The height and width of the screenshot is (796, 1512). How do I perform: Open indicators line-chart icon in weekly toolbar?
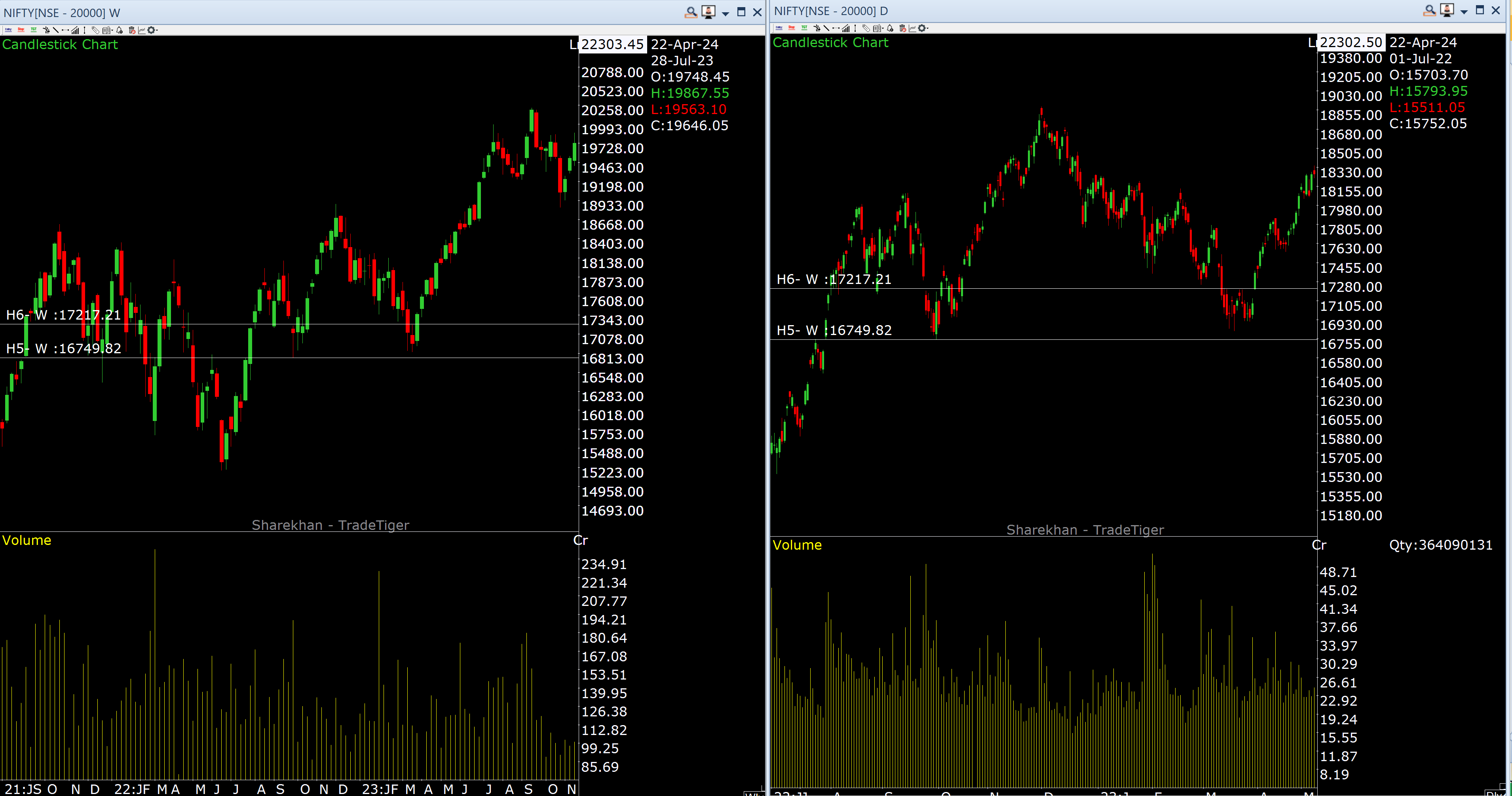[141, 30]
